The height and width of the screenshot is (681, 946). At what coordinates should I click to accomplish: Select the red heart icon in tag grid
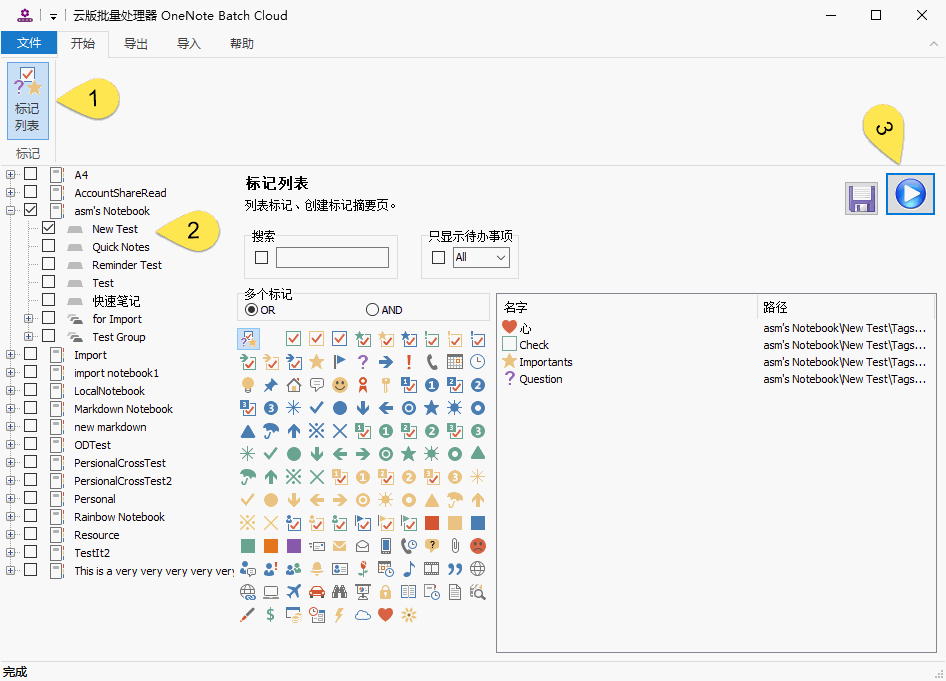click(386, 615)
